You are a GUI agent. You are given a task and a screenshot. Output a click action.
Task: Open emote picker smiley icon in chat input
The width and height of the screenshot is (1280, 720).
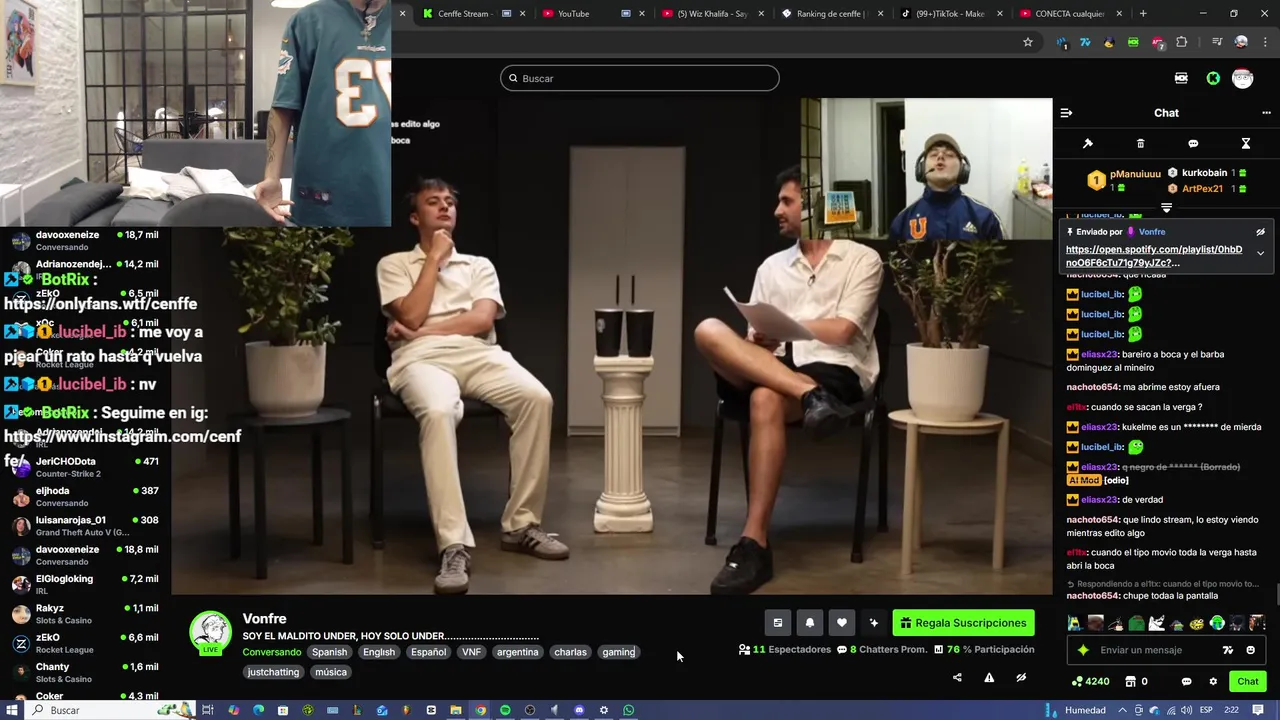[x=1250, y=650]
